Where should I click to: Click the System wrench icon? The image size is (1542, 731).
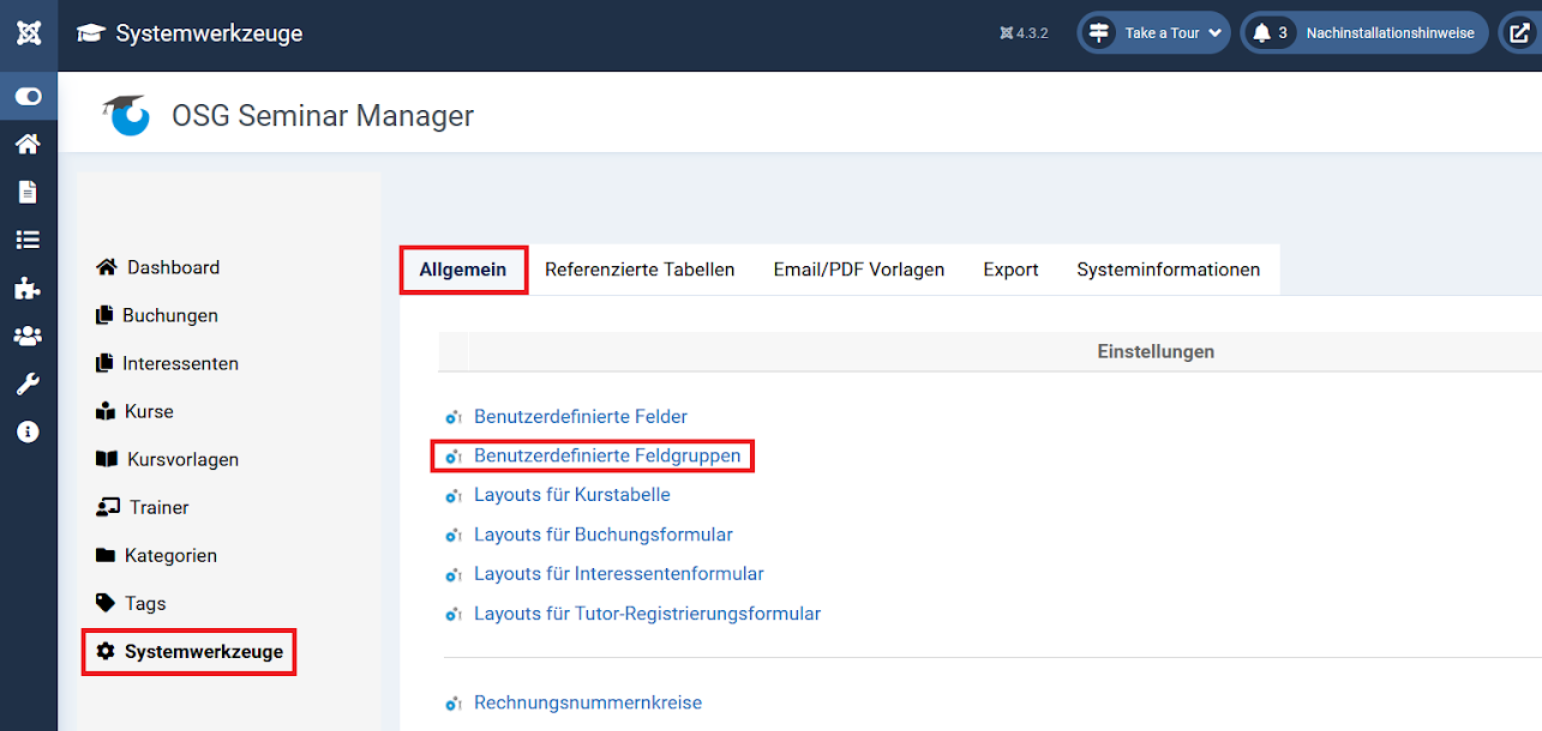[x=28, y=384]
